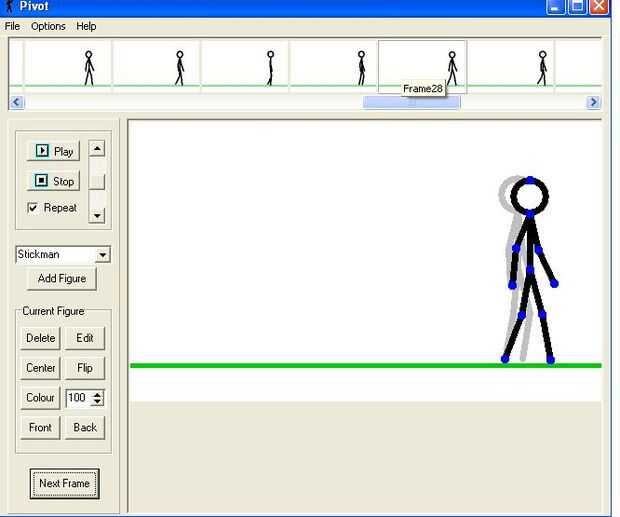
Task: Select the fourth frame thumbnail
Action: (334, 66)
